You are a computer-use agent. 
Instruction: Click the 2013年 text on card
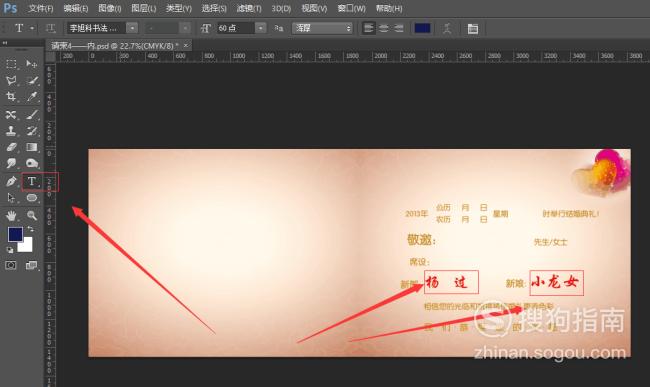[x=416, y=214]
